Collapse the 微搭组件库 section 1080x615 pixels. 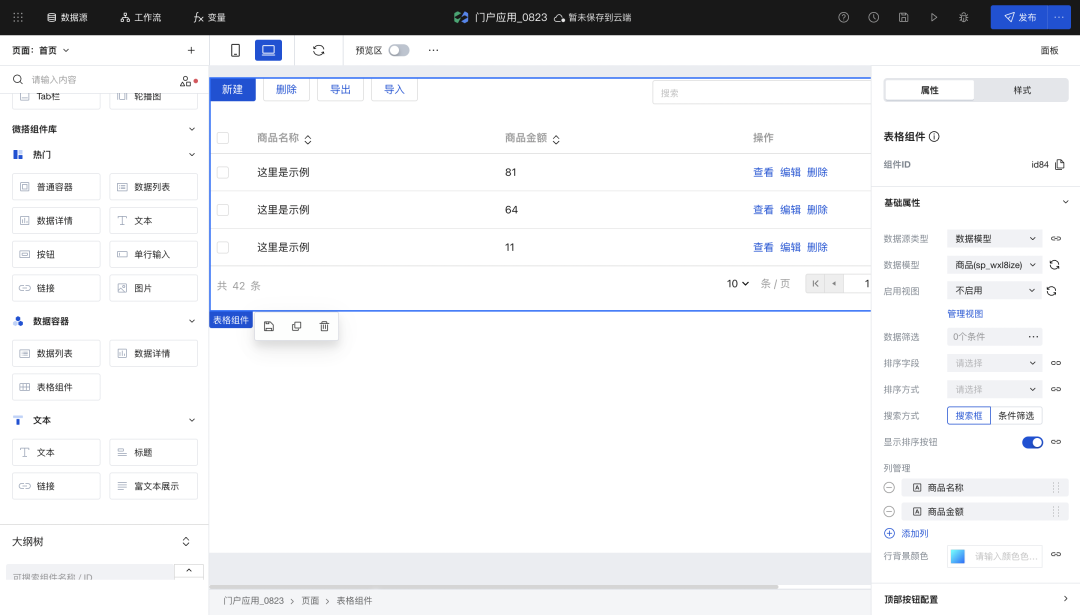(x=191, y=129)
